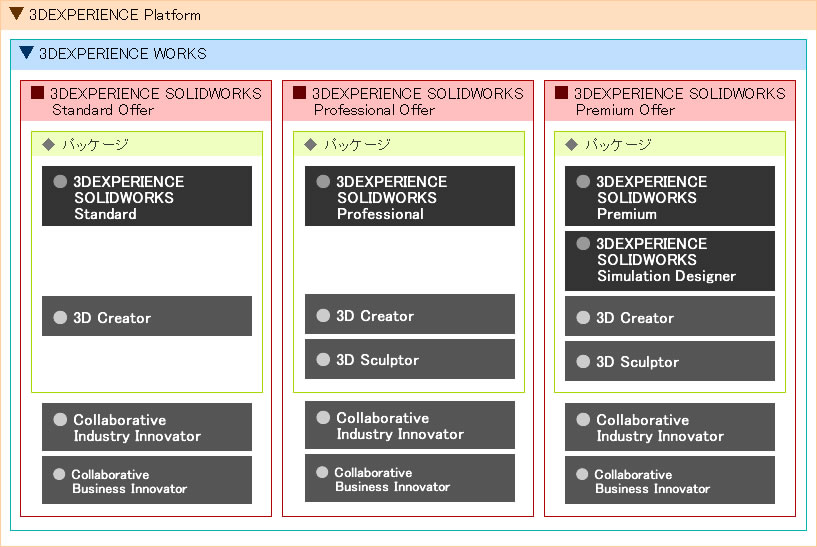817x547 pixels.
Task: Select 3D Sculptor in Premium Offer
Action: point(670,361)
